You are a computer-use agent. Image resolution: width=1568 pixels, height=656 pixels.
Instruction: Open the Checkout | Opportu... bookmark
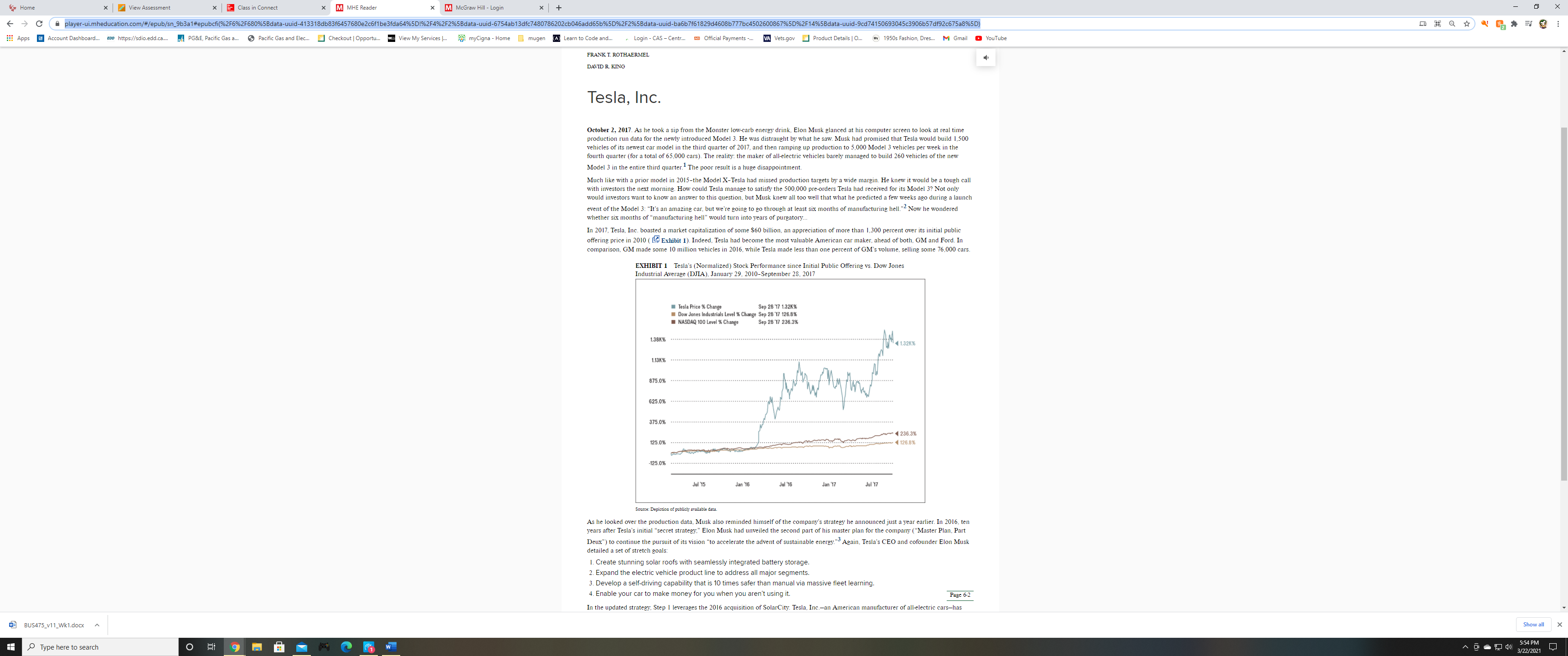349,38
